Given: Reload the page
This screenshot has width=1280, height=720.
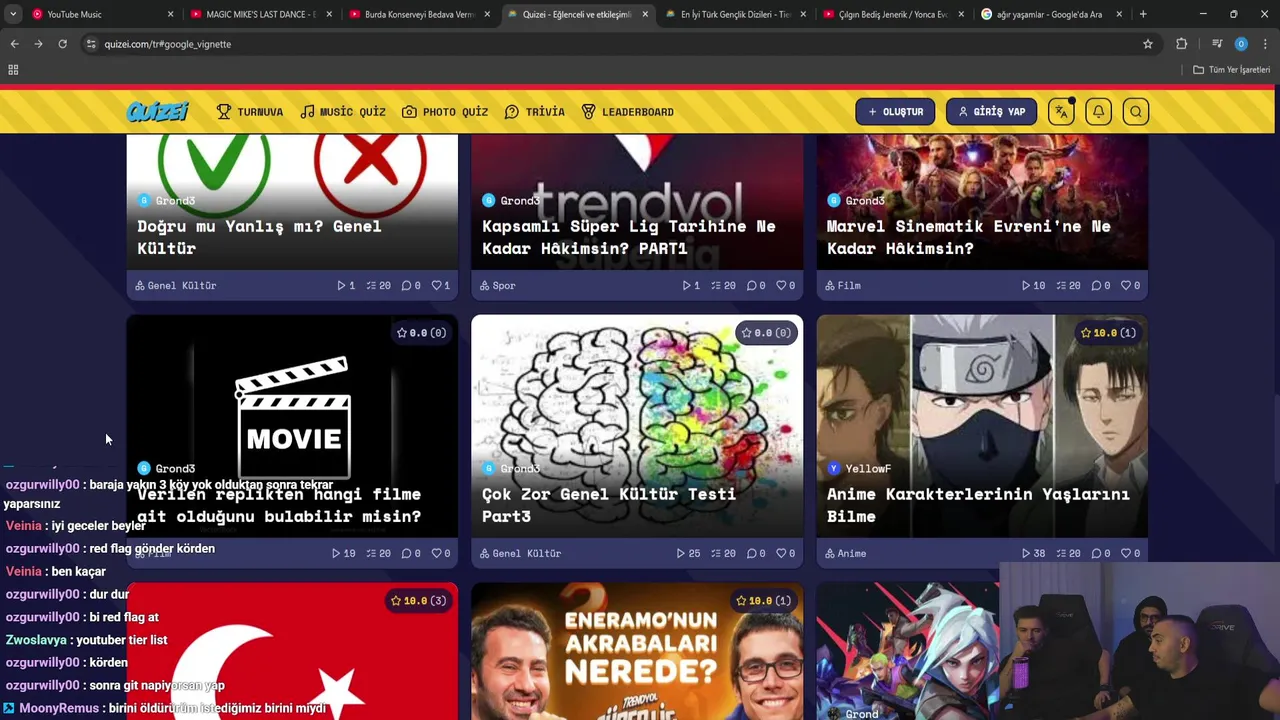Looking at the screenshot, I should pyautogui.click(x=62, y=44).
